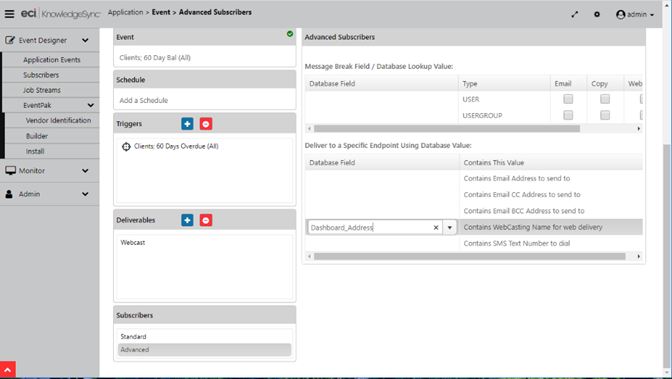The image size is (672, 379).
Task: Check the Copy box for USER
Action: tap(605, 99)
